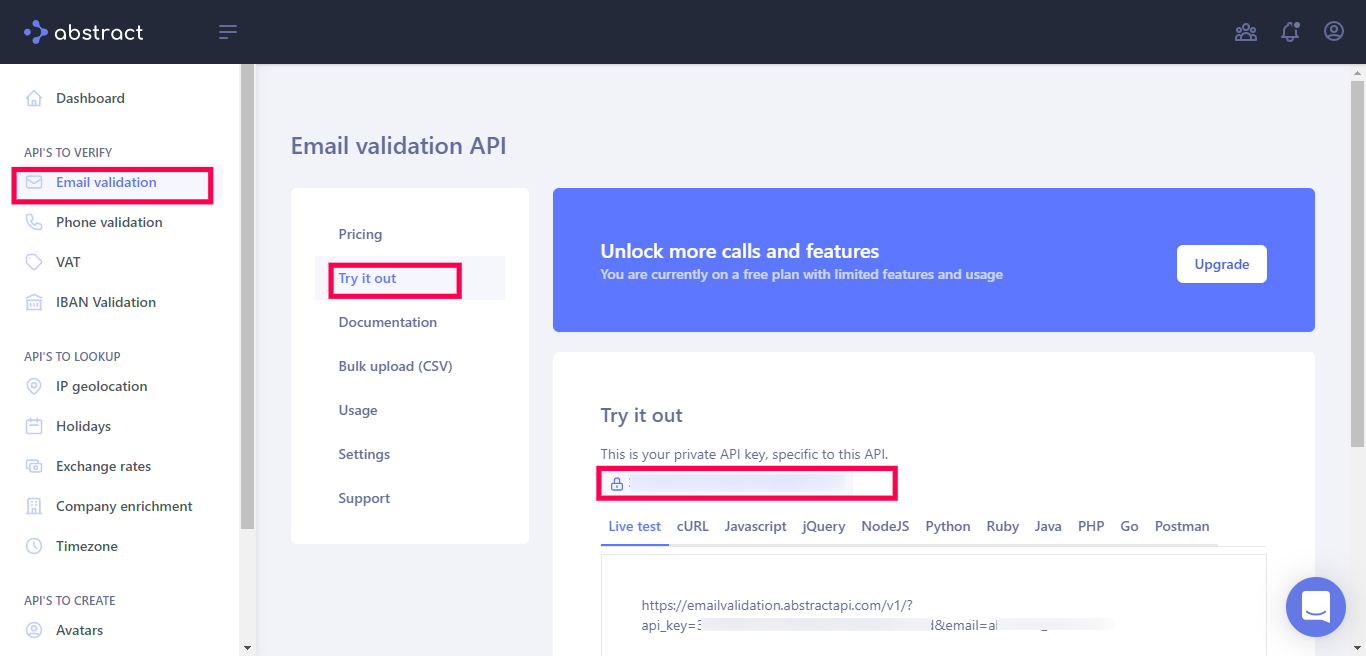Screen dimensions: 1366x656
Task: Click the Company enrichment building icon
Action: pos(34,506)
